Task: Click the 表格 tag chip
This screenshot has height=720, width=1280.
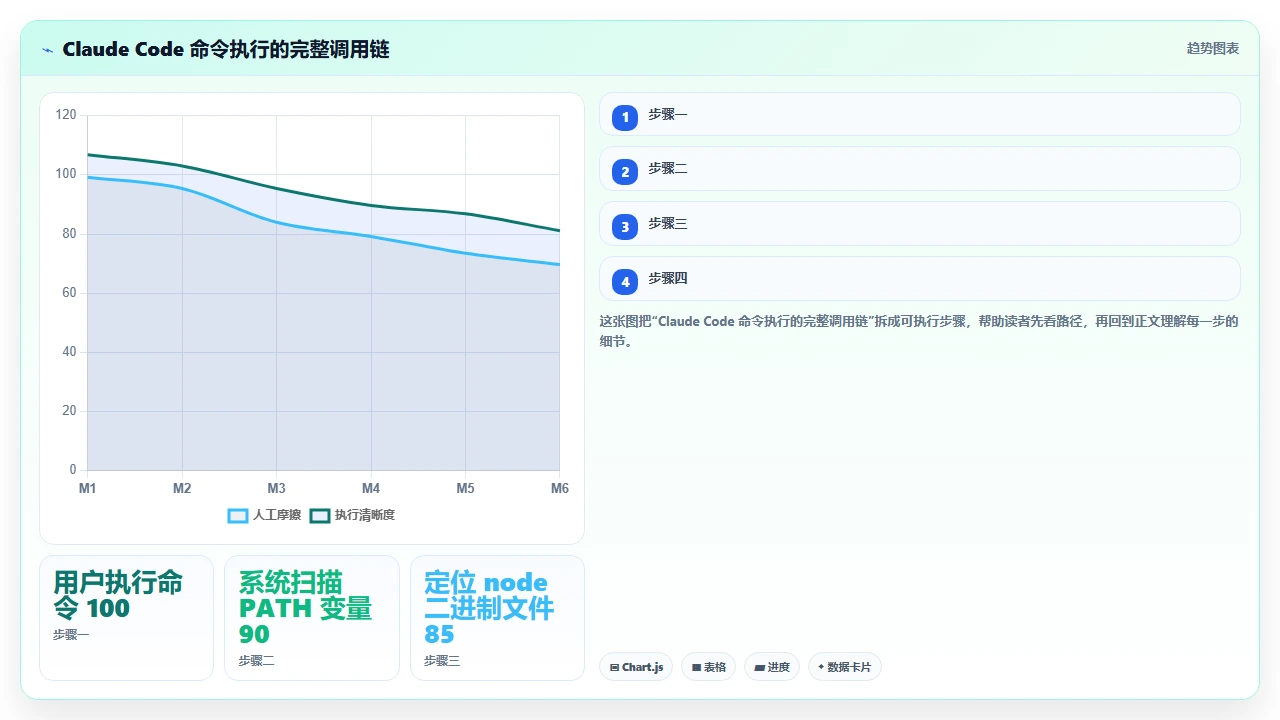Action: [708, 667]
